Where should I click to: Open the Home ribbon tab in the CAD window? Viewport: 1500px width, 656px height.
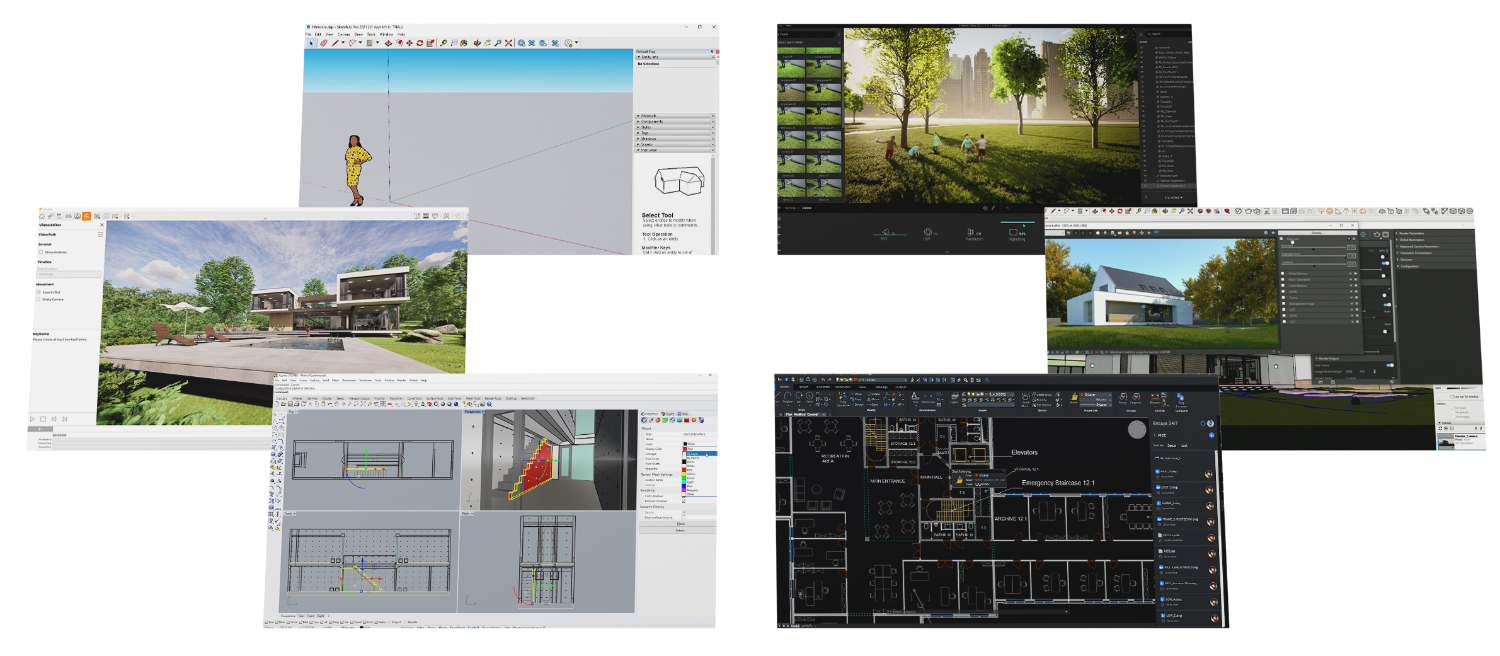786,386
